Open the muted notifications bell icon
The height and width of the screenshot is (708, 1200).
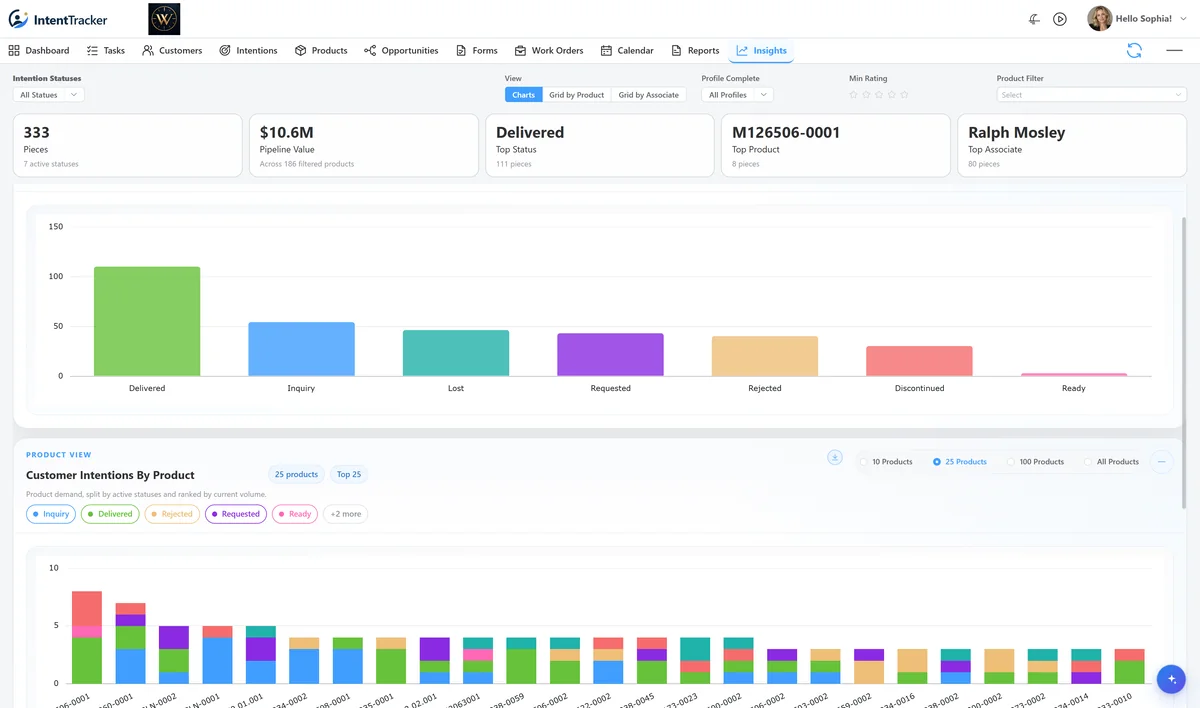(x=1034, y=19)
